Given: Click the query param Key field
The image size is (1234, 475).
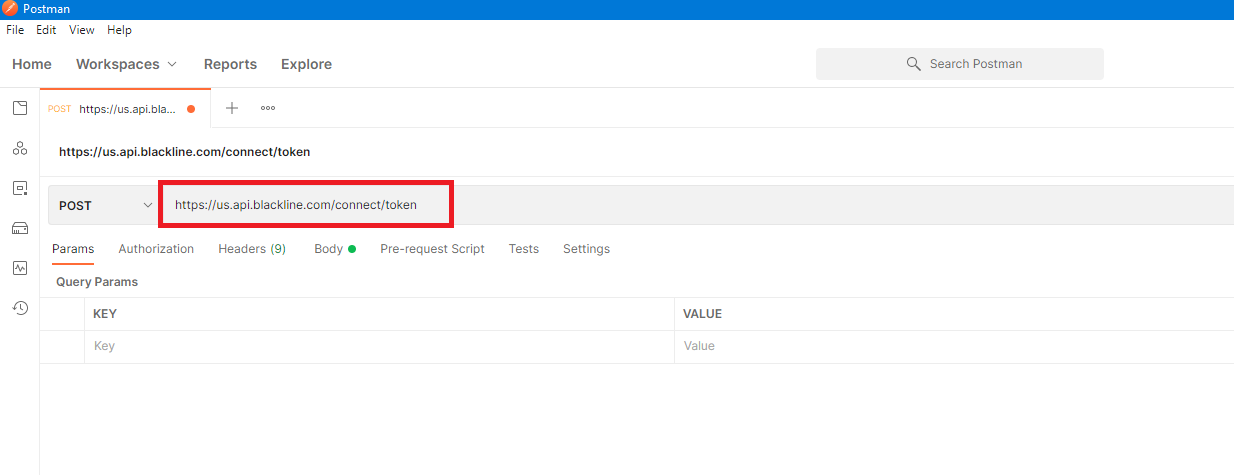Looking at the screenshot, I should pyautogui.click(x=379, y=346).
